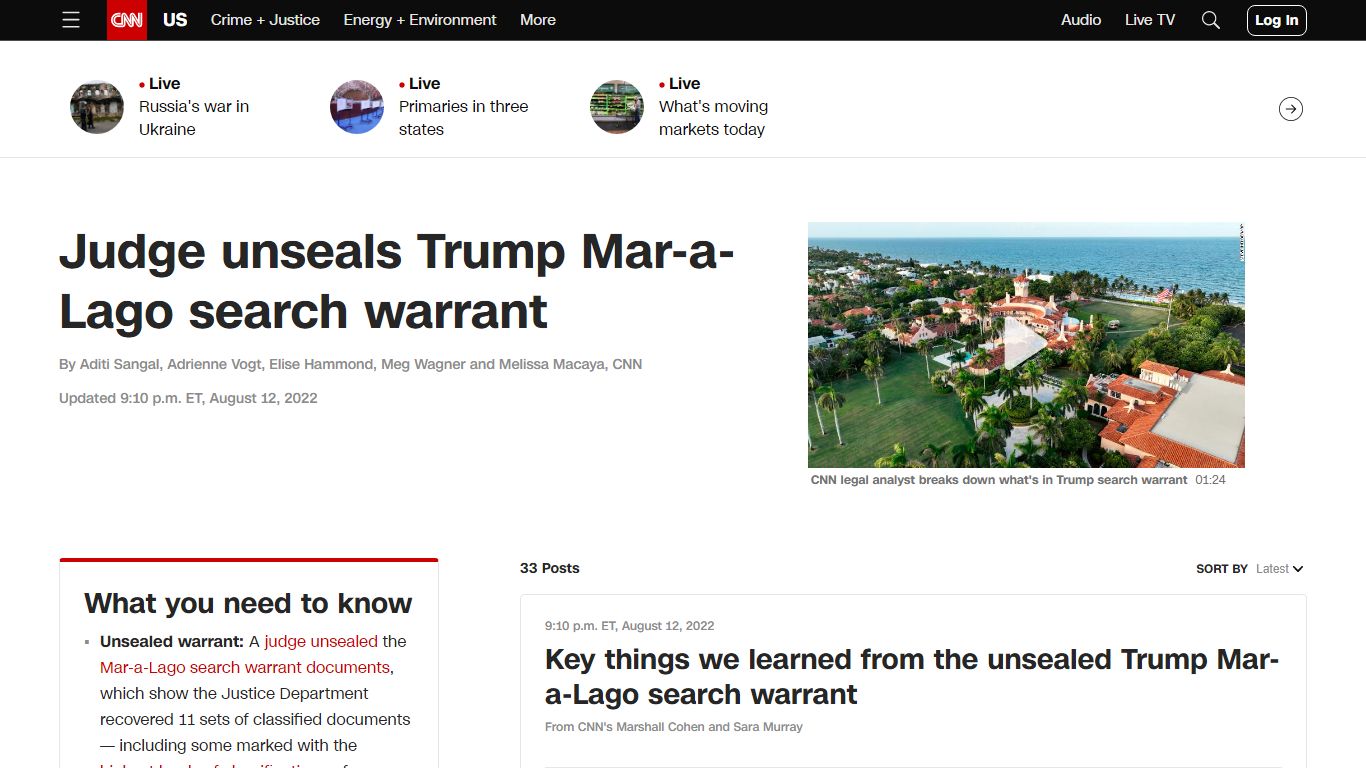
Task: Go to Energy + Environment section
Action: pyautogui.click(x=420, y=20)
